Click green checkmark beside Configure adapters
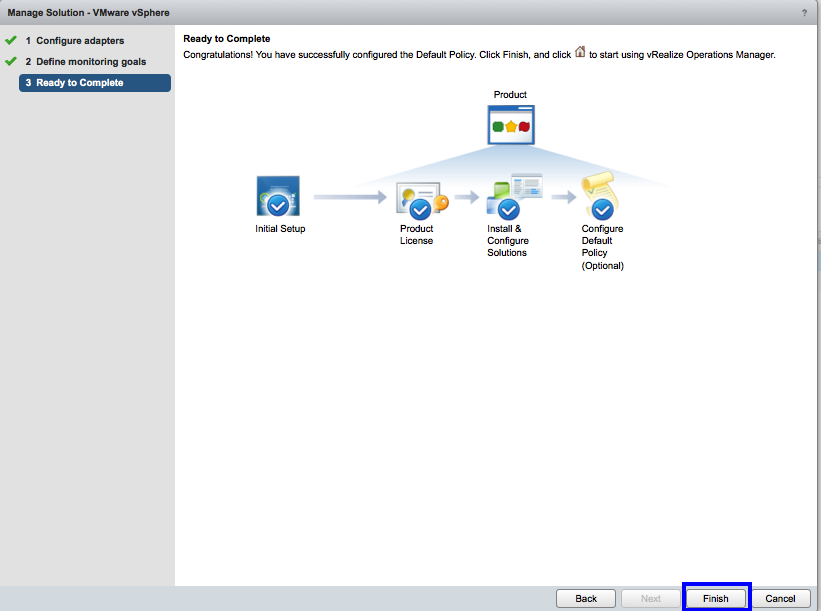This screenshot has width=821, height=611. click(x=11, y=41)
